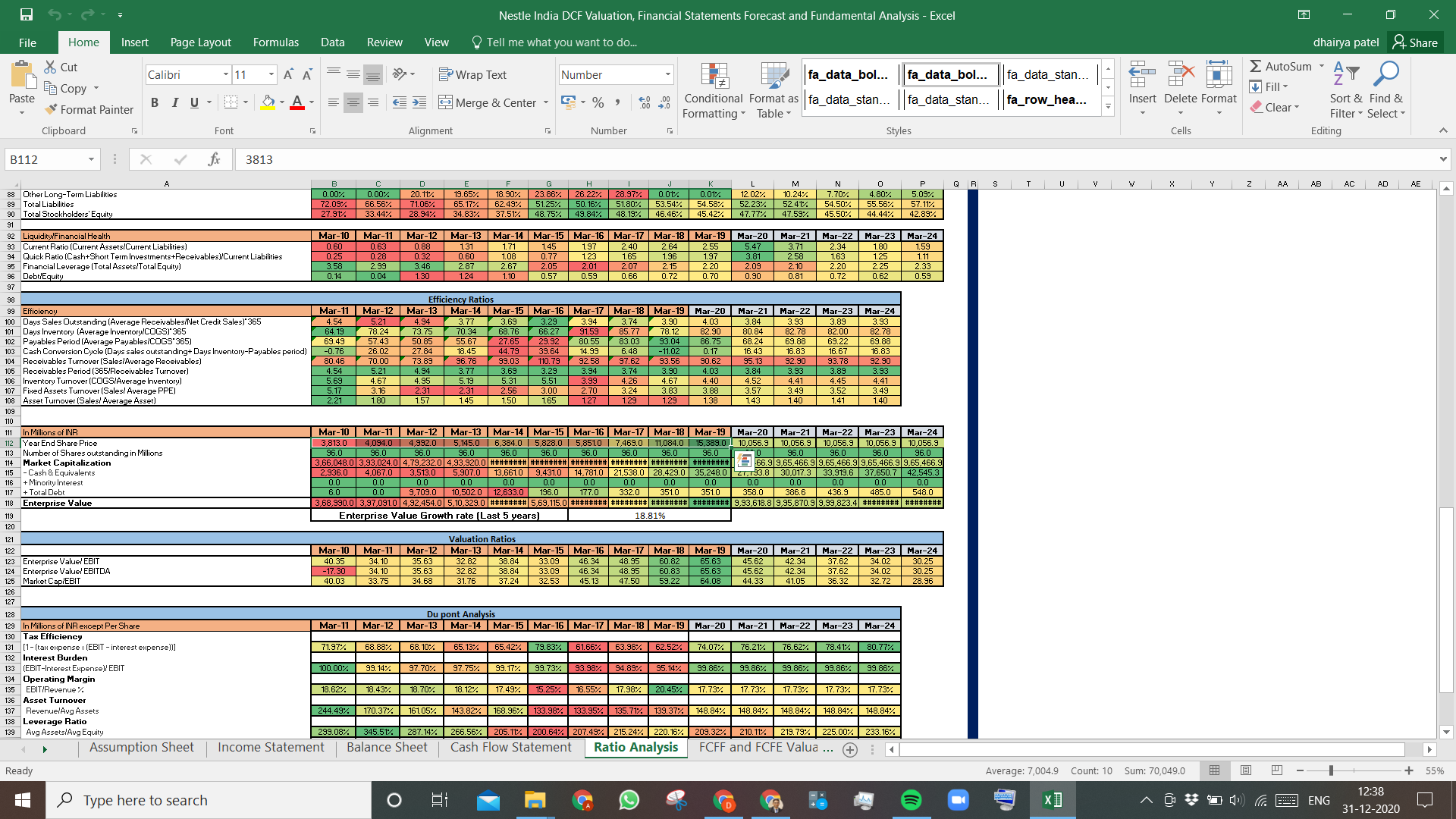
Task: Toggle align right
Action: 373,102
